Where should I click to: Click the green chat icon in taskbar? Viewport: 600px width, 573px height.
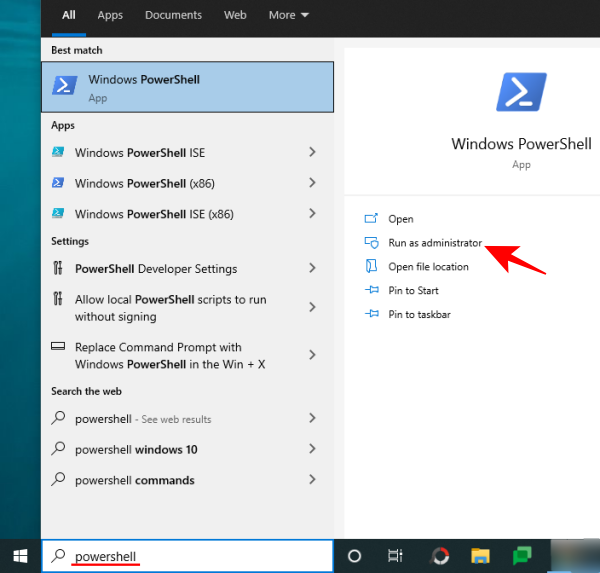click(x=522, y=556)
